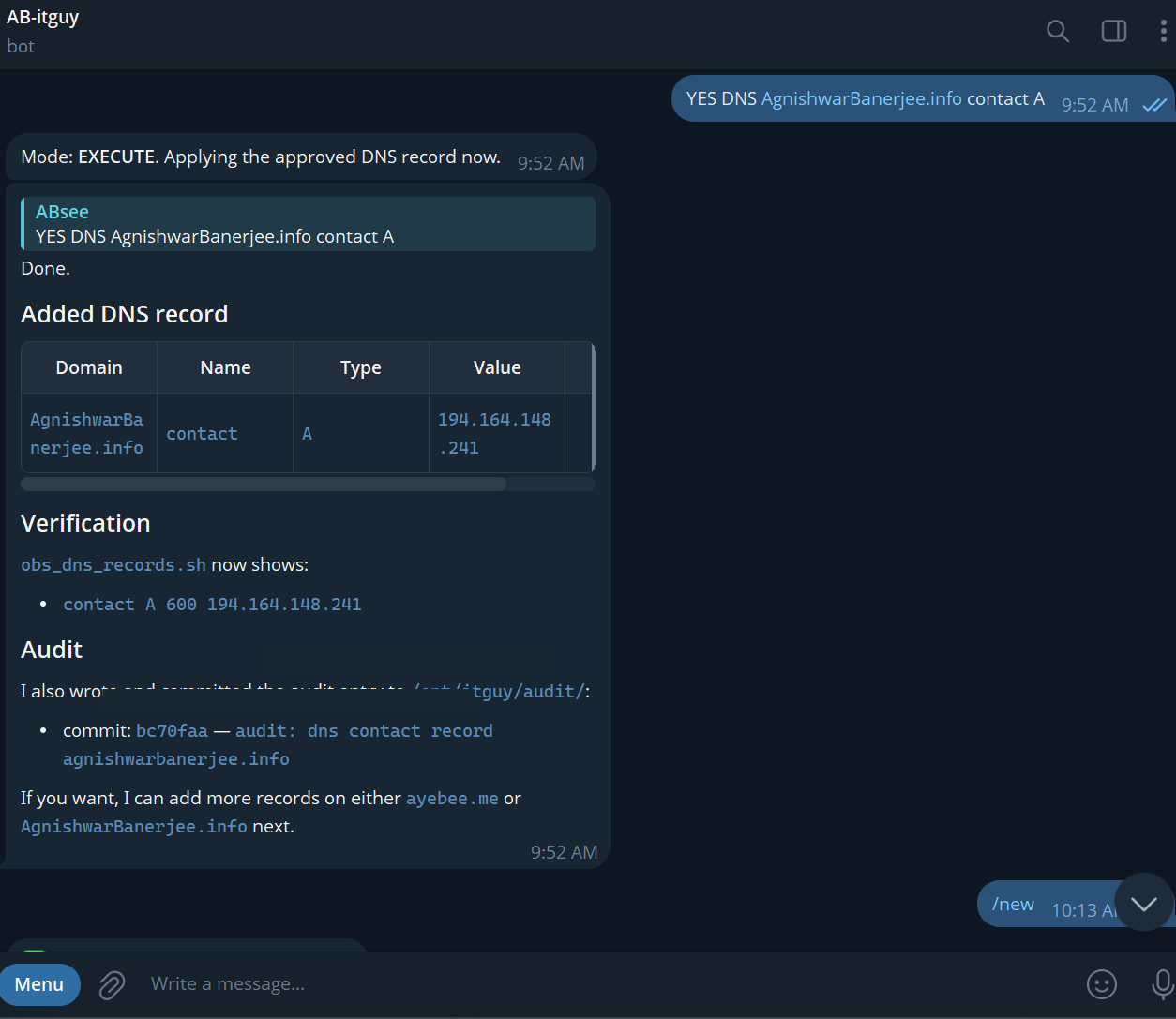Click the 'Verification' heading
The width and height of the screenshot is (1176, 1019).
[x=85, y=523]
